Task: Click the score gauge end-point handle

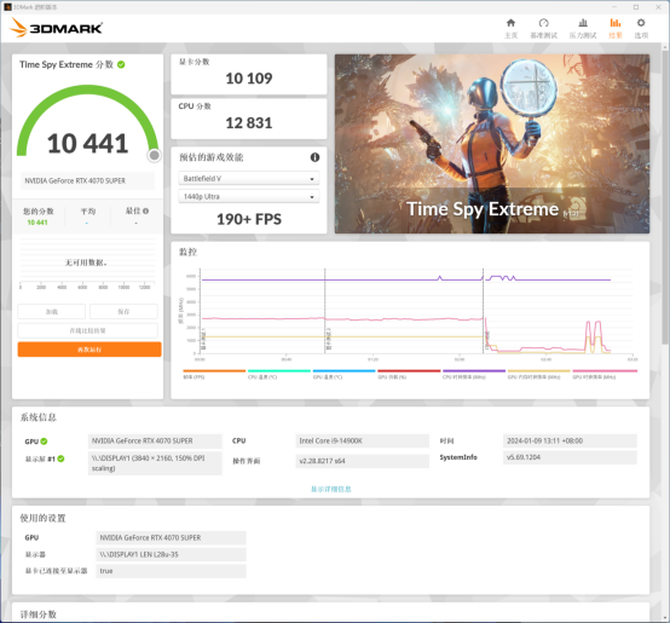Action: coord(154,156)
